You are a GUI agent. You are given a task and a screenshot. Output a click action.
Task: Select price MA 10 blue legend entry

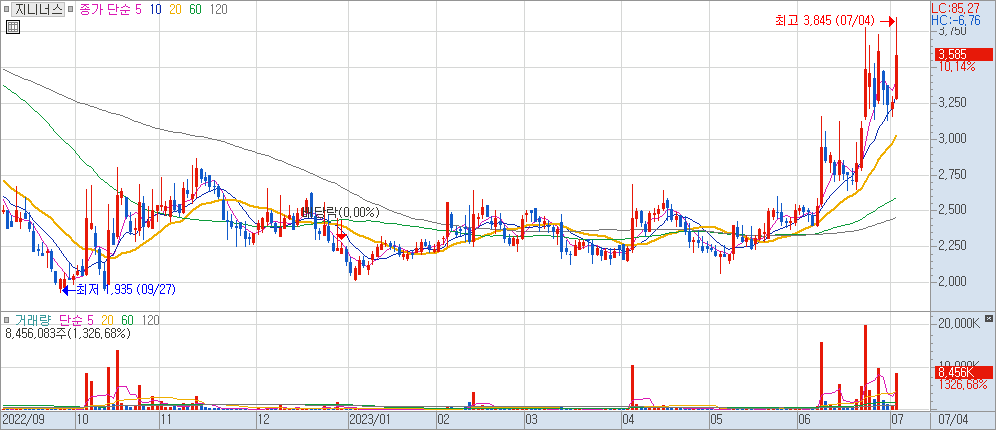point(156,10)
